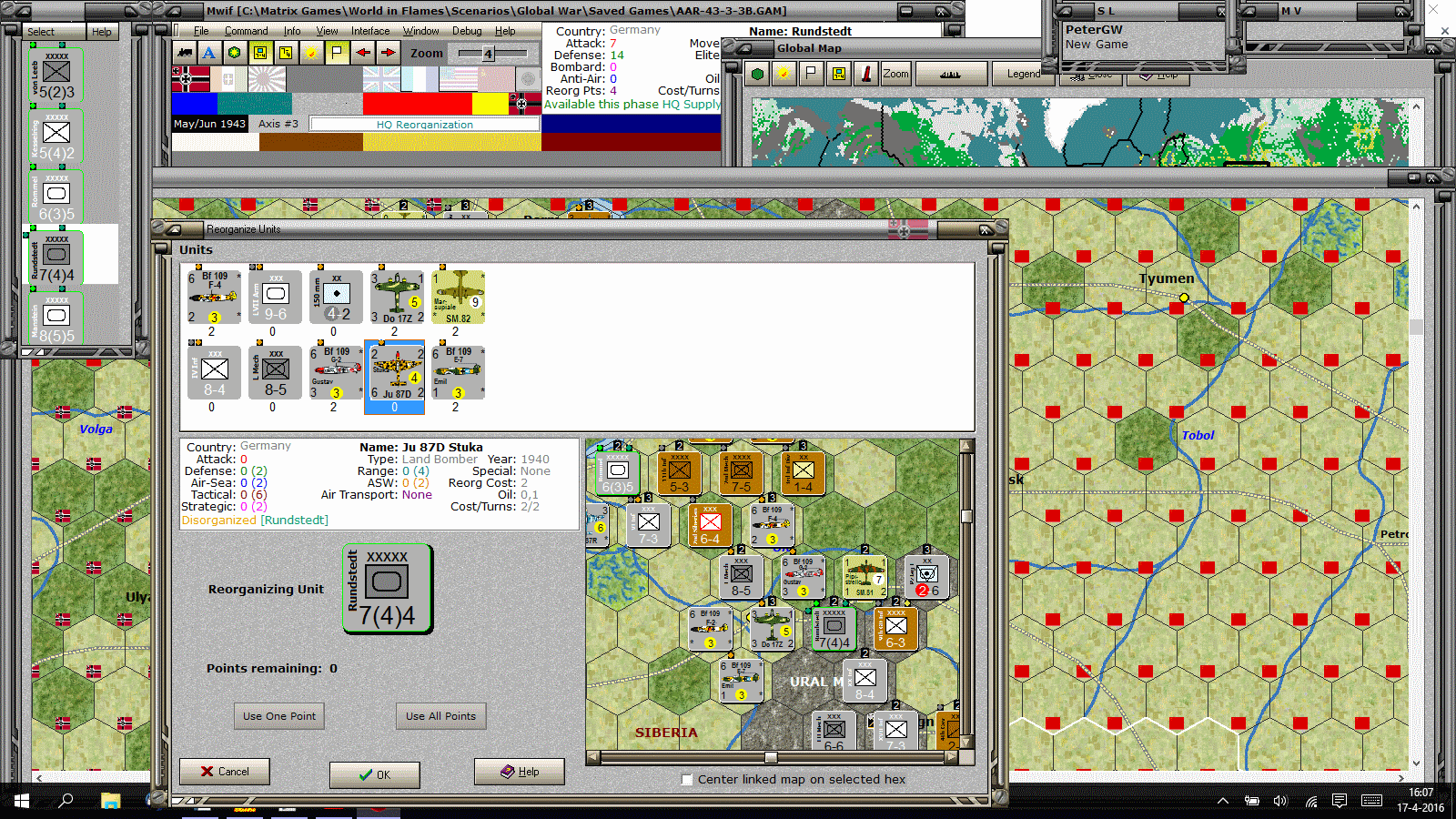Click the Japanese rising sun flag
Image resolution: width=1456 pixels, height=819 pixels.
267,79
